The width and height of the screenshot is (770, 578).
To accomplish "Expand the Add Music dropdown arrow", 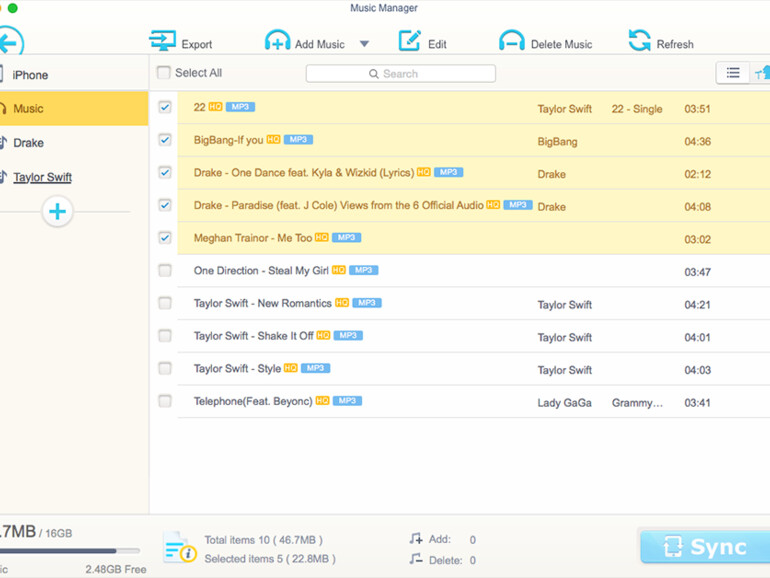I will click(364, 44).
